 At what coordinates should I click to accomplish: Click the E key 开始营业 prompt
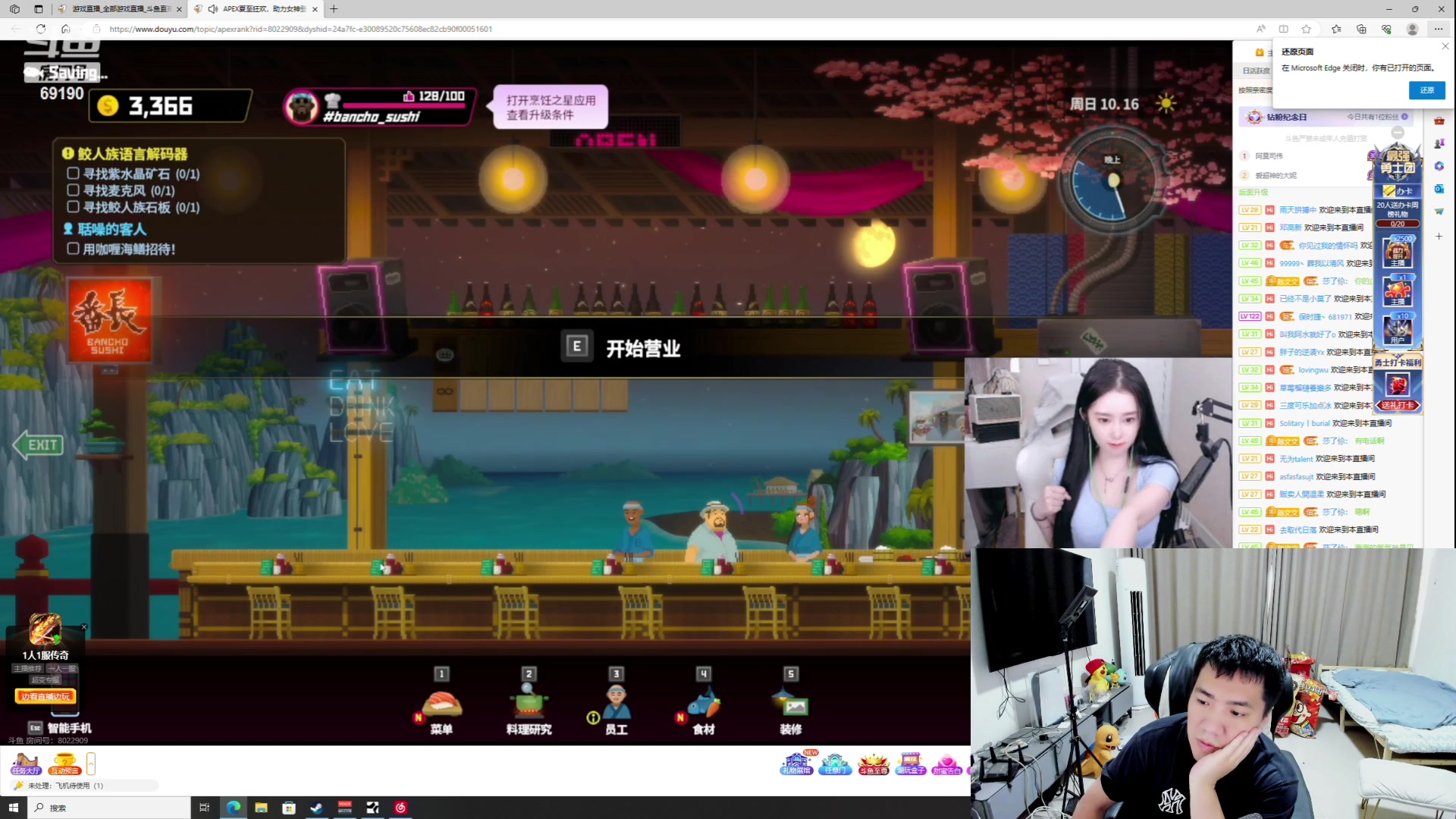tap(620, 348)
